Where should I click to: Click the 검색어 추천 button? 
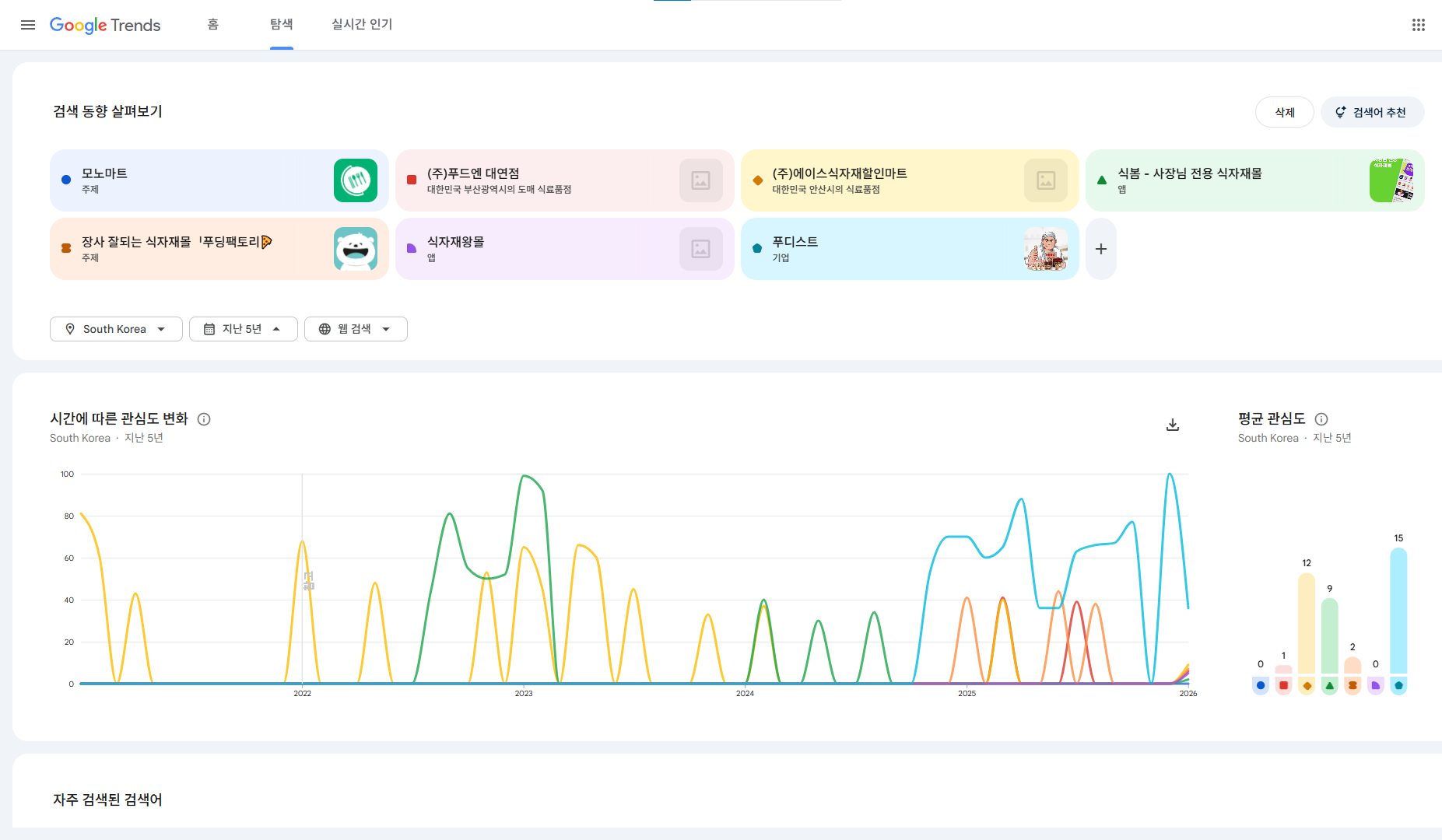click(x=1372, y=113)
